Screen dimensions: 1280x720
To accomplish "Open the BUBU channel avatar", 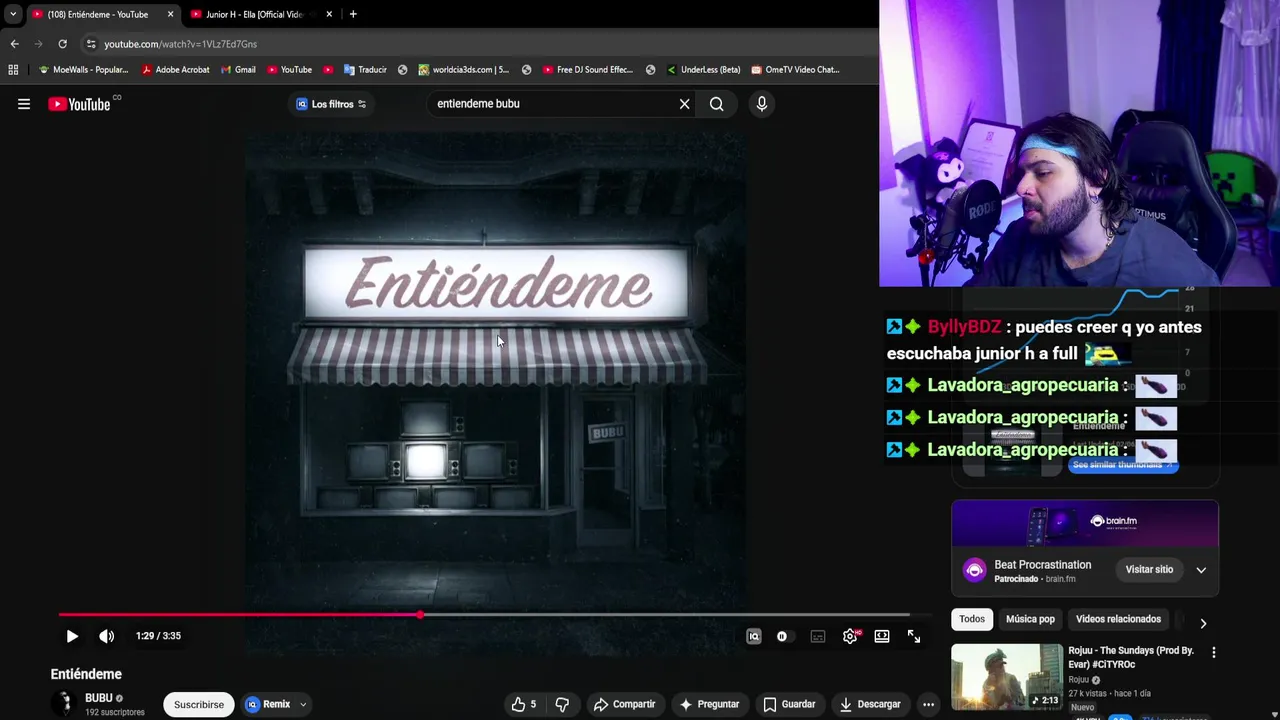I will (66, 703).
